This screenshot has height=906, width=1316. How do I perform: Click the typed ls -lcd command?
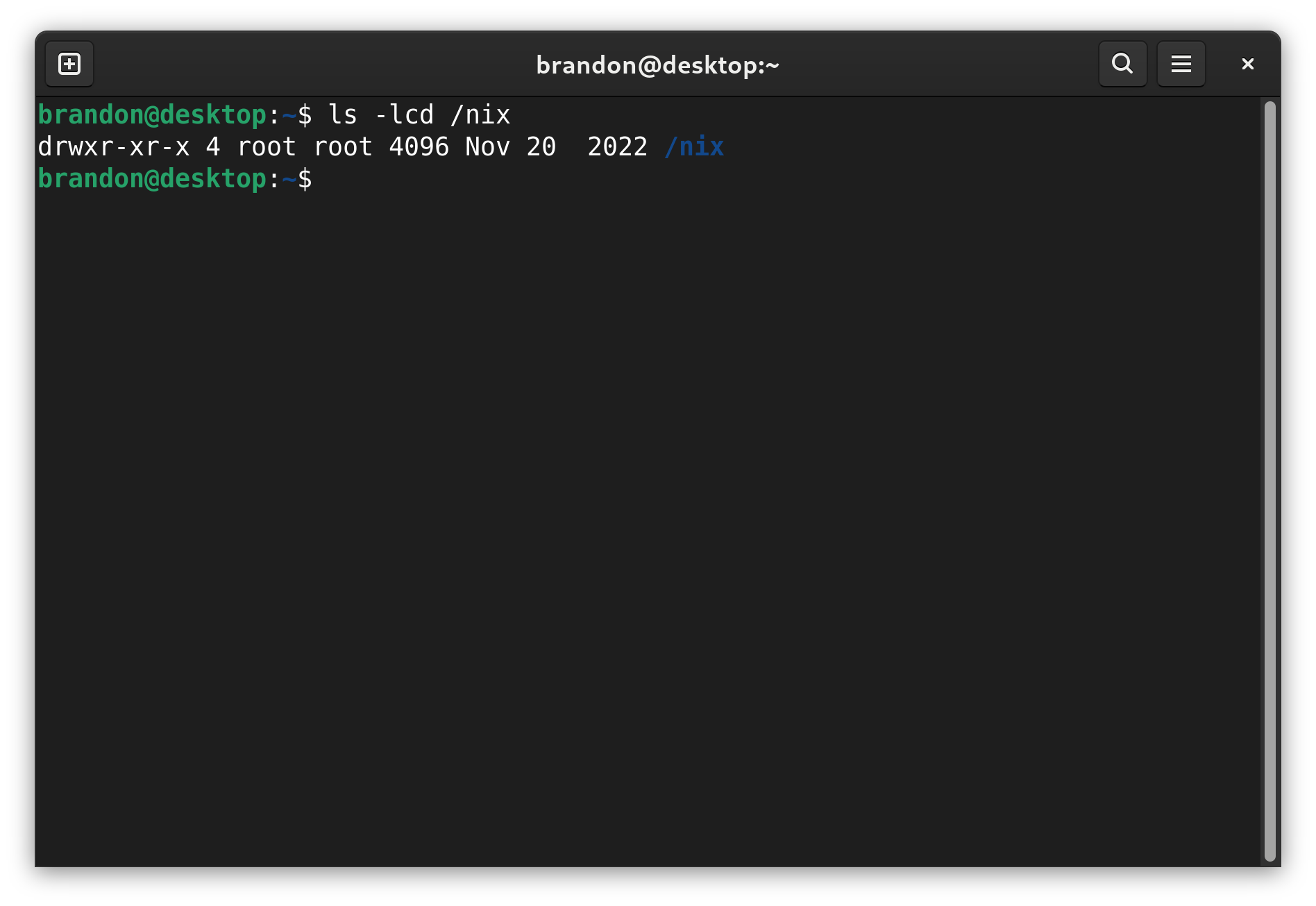(419, 114)
